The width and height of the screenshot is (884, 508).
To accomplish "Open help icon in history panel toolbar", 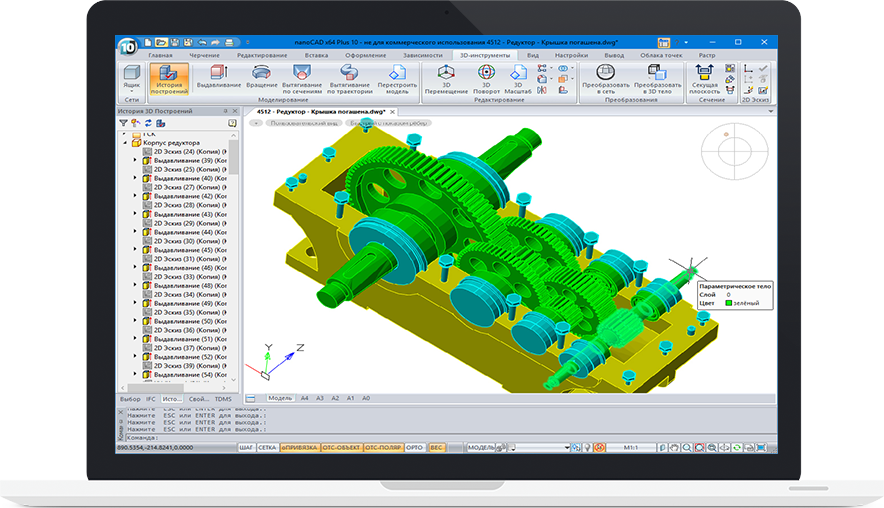I will pyautogui.click(x=232, y=123).
